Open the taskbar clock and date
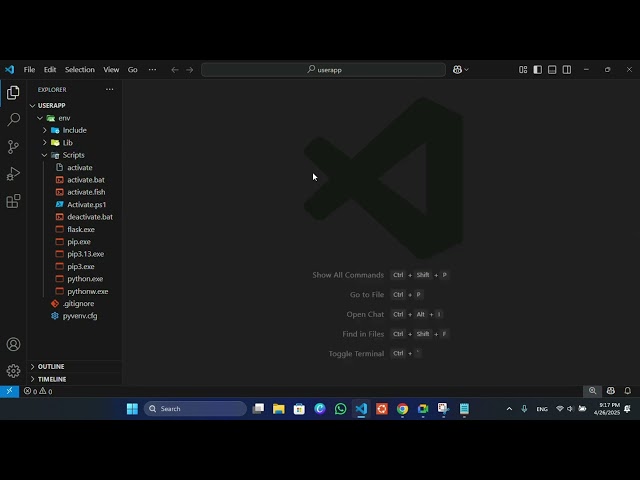The height and width of the screenshot is (480, 640). point(607,409)
